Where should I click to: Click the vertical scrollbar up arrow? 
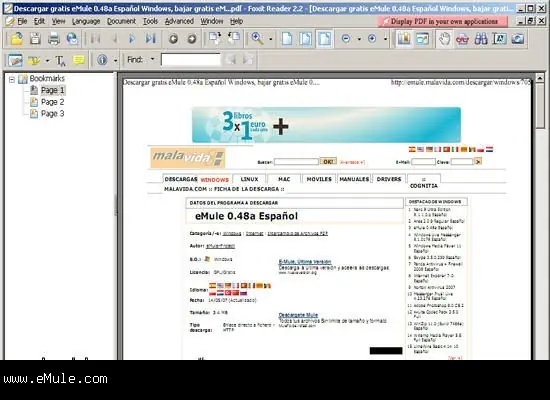tap(540, 78)
